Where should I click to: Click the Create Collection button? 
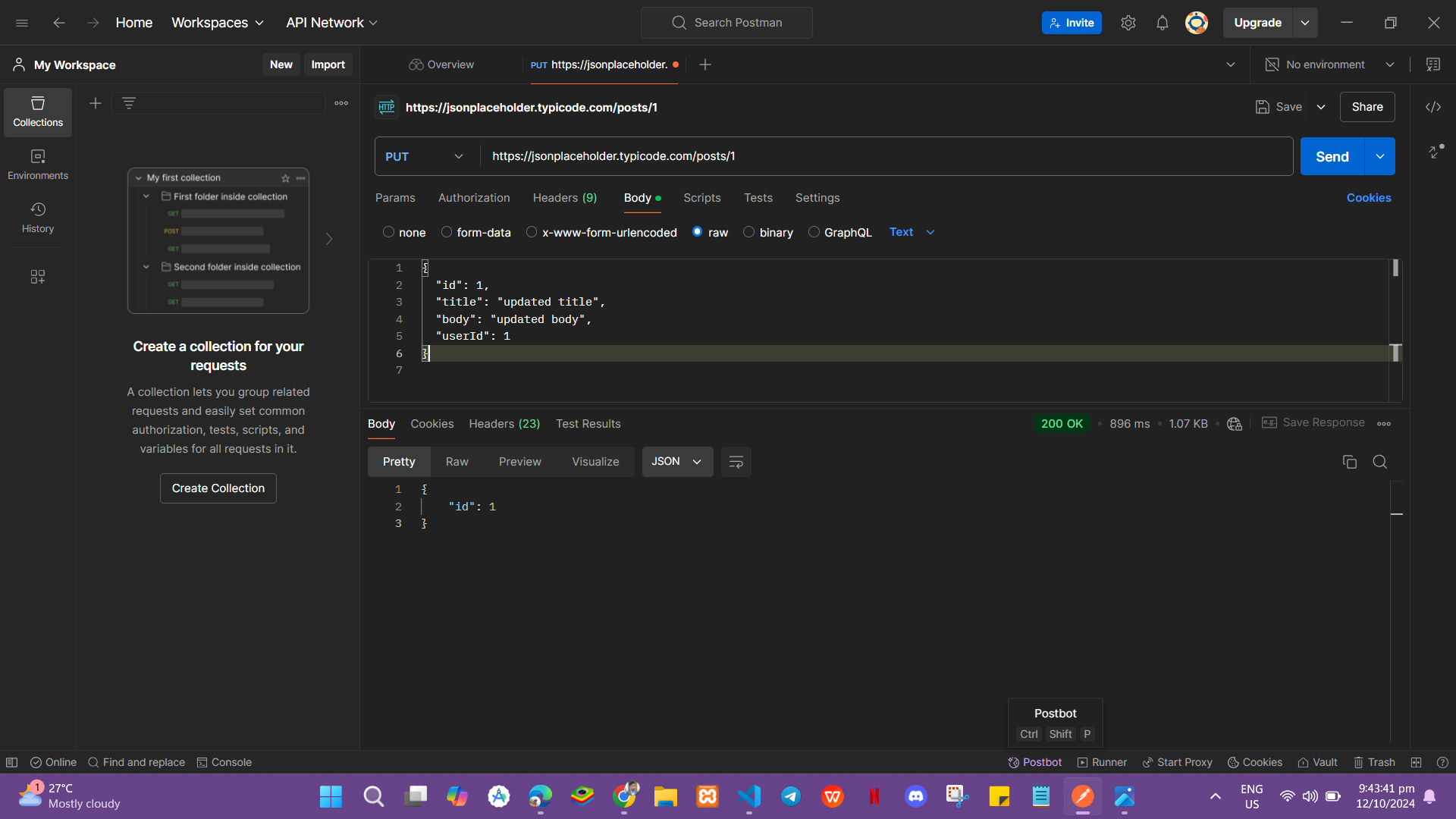click(218, 488)
